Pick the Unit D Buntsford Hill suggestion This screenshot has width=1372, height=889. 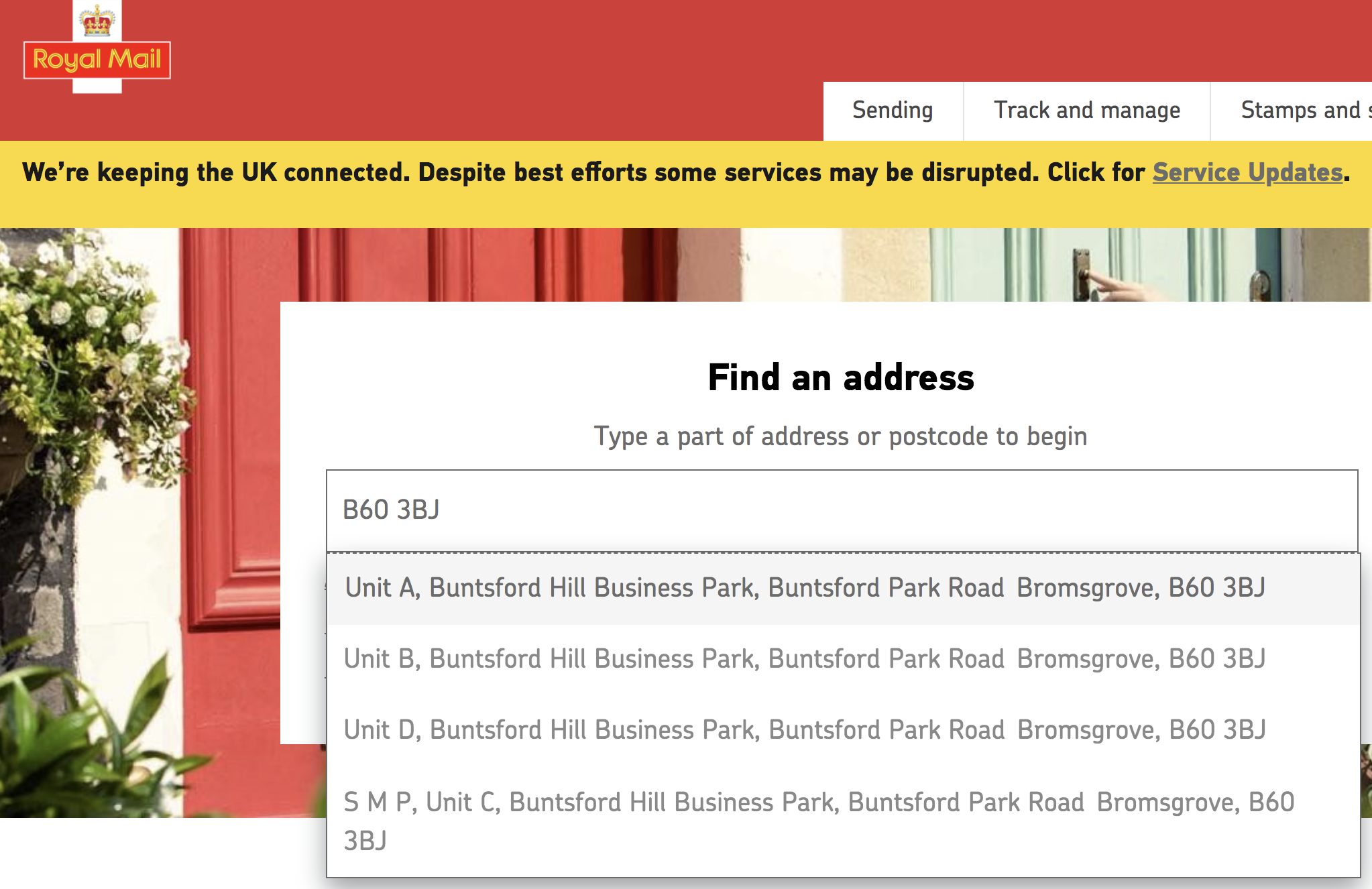(x=805, y=730)
